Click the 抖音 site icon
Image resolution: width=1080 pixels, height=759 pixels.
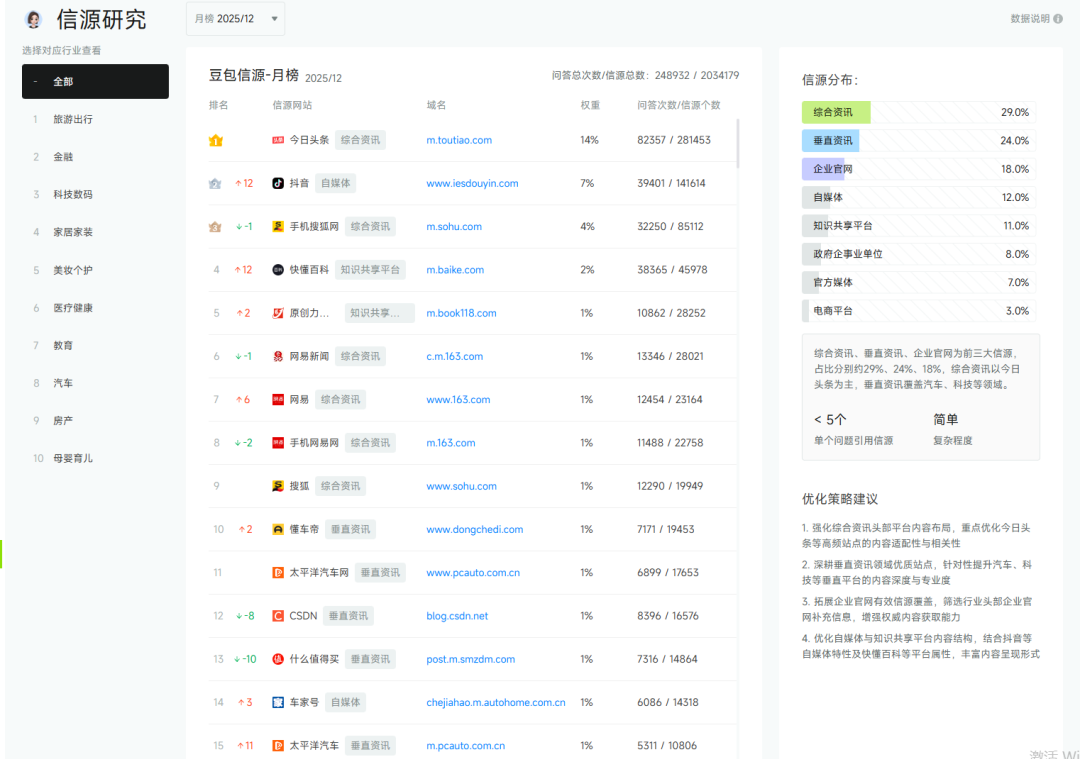pos(278,183)
